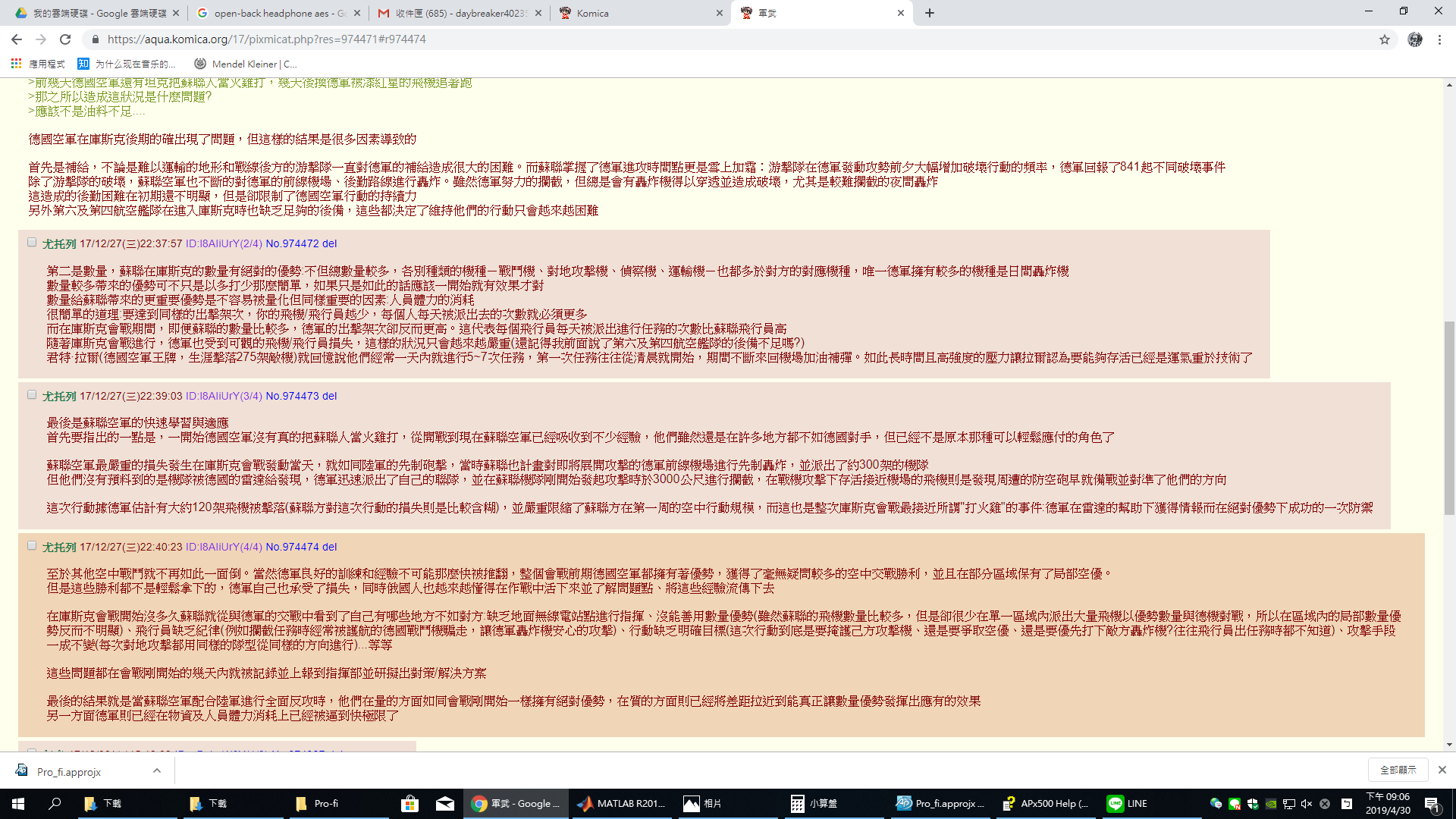Tick checkbox for post No.974473
The height and width of the screenshot is (819, 1456).
pos(32,395)
